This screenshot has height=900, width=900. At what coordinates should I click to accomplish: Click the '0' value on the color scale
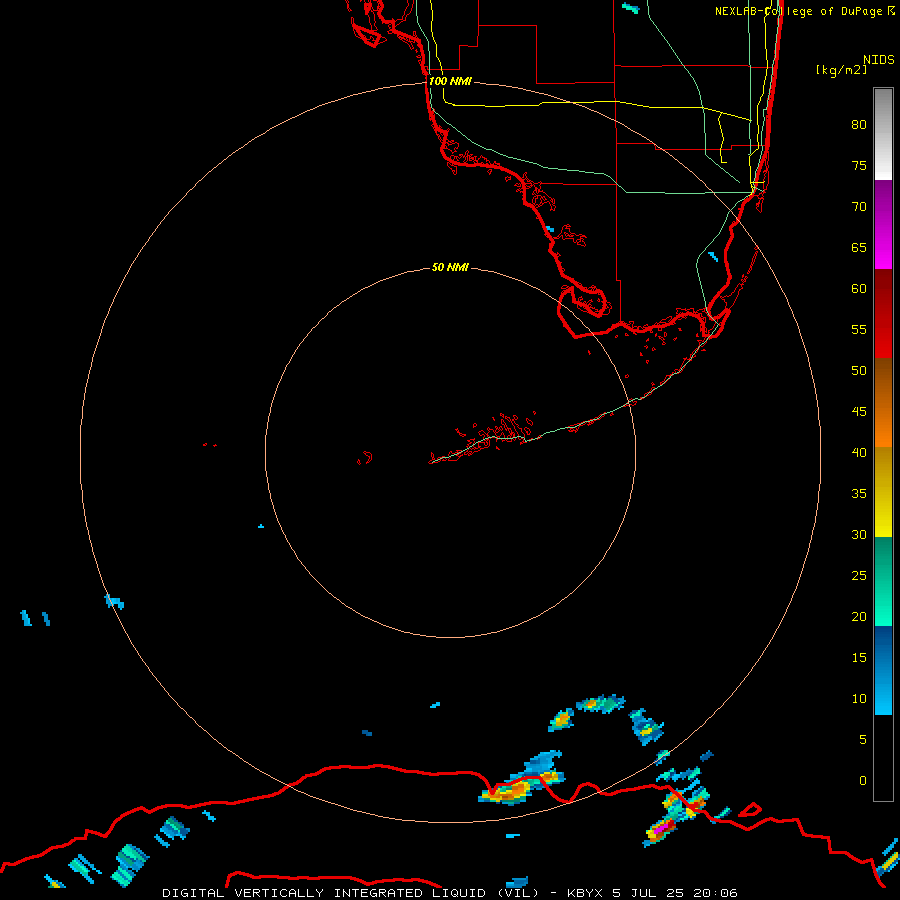863,781
